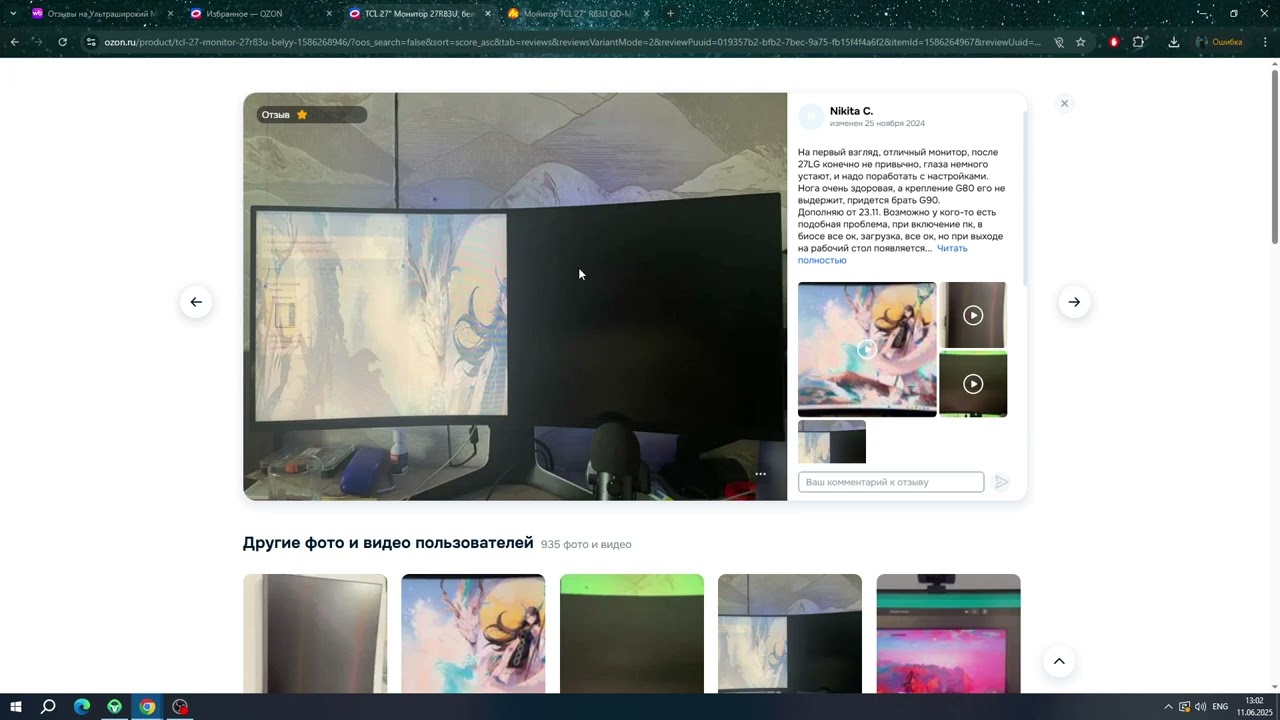This screenshot has height=720, width=1280.
Task: Play the second small video with green top
Action: point(973,384)
